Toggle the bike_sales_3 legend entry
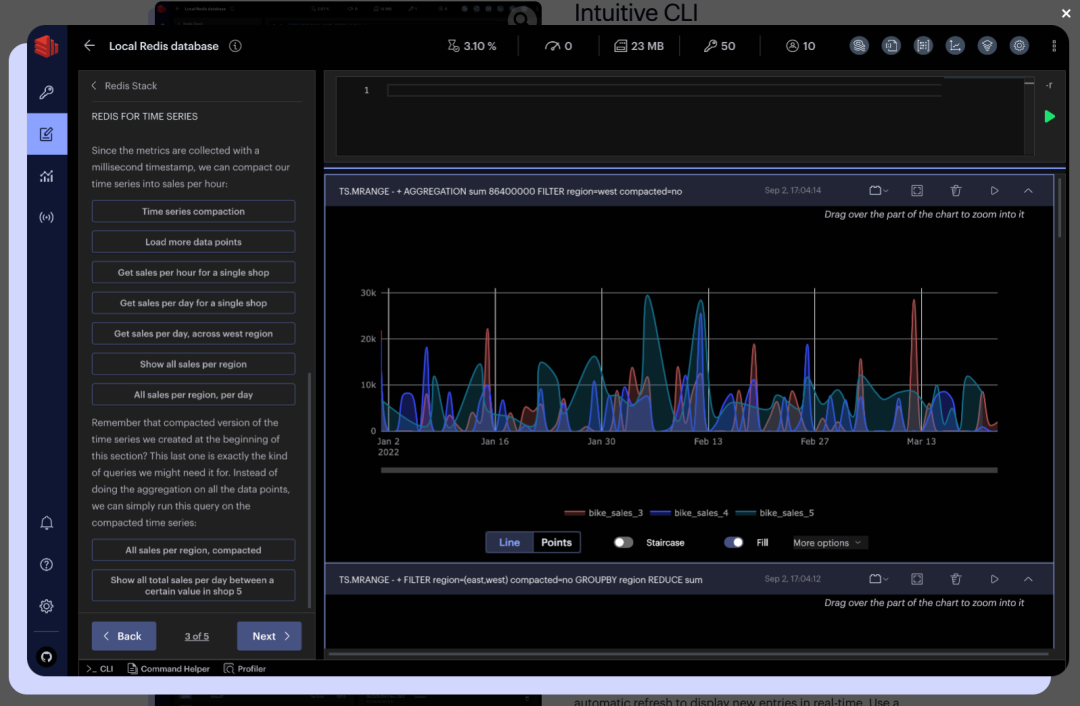This screenshot has width=1080, height=706. coord(603,513)
